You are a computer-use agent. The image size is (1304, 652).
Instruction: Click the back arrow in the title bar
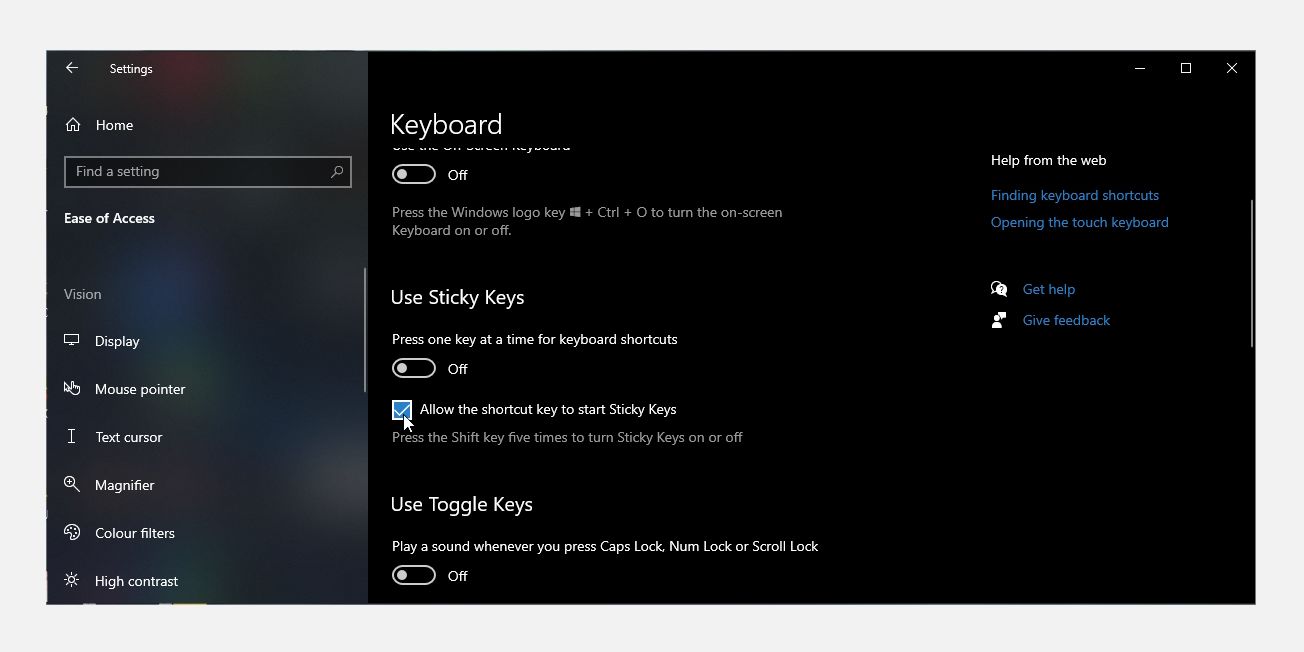tap(71, 68)
